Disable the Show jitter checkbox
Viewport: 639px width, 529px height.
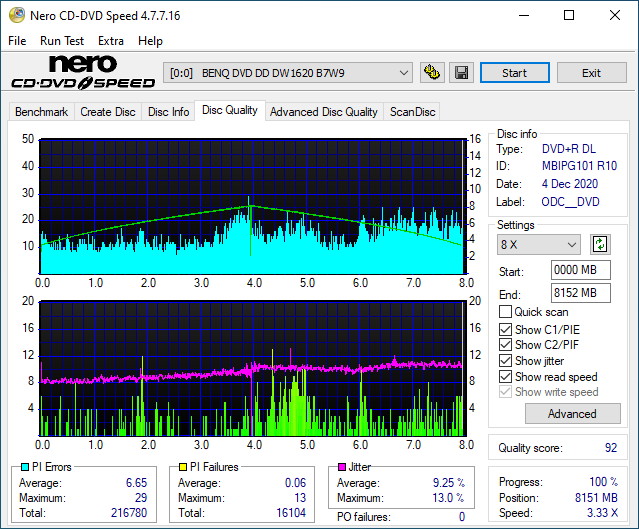[505, 361]
